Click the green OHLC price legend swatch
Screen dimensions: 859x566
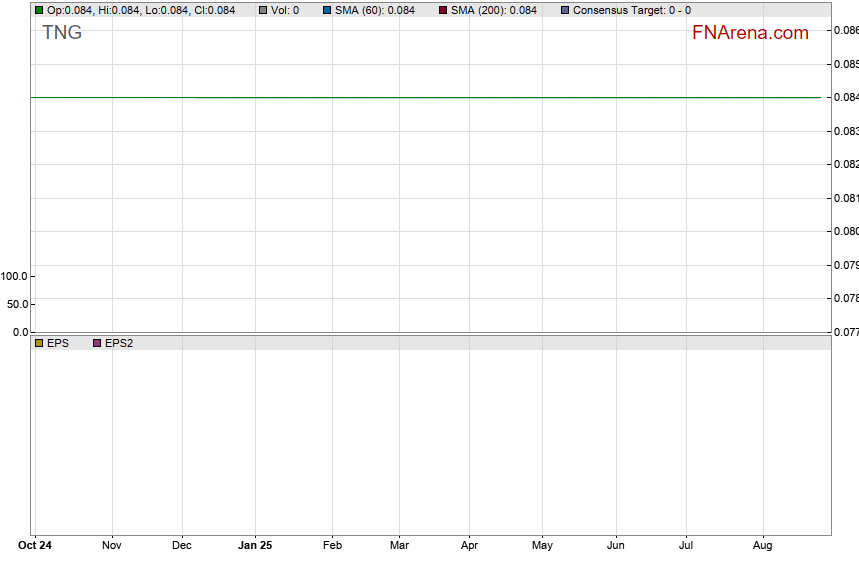(39, 10)
